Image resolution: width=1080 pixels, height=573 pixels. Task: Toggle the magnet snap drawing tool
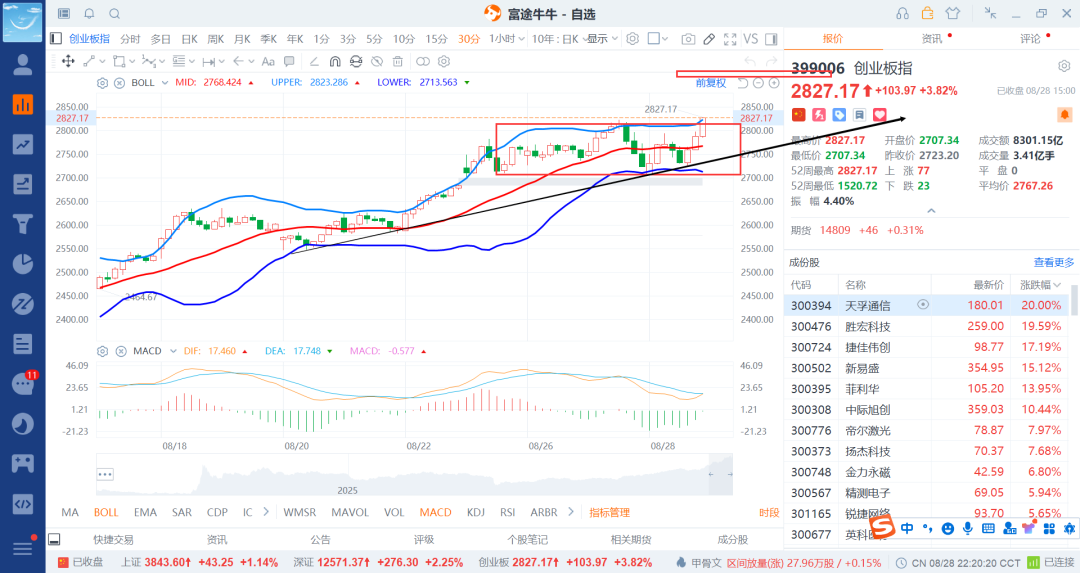335,61
